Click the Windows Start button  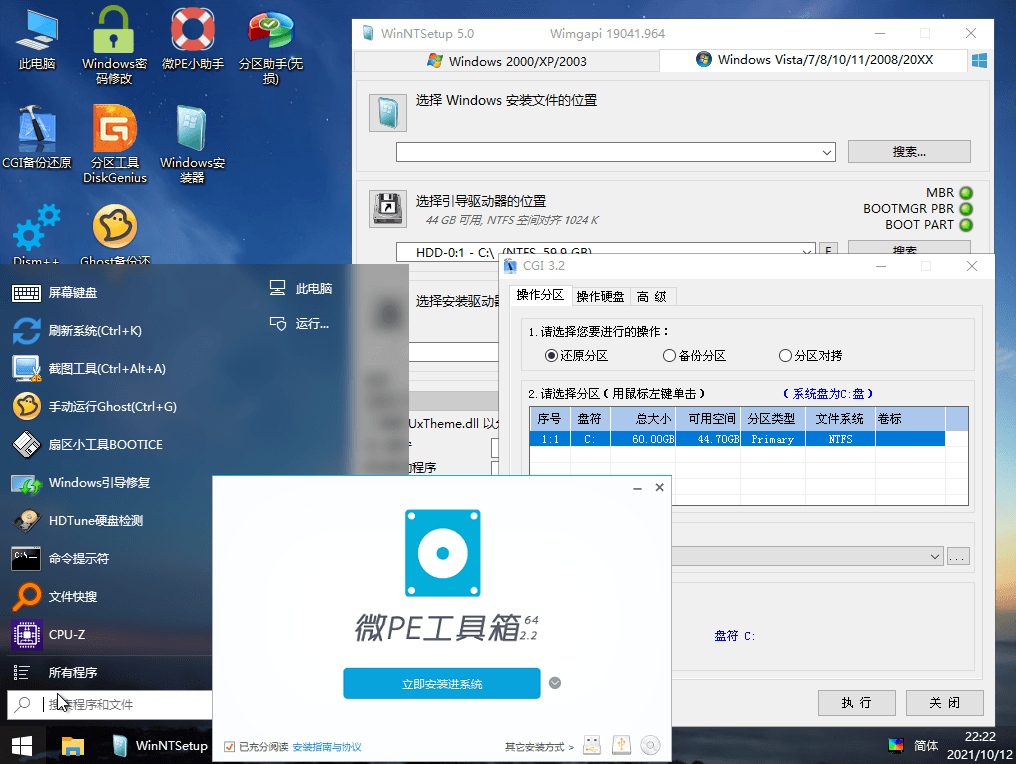[22, 746]
